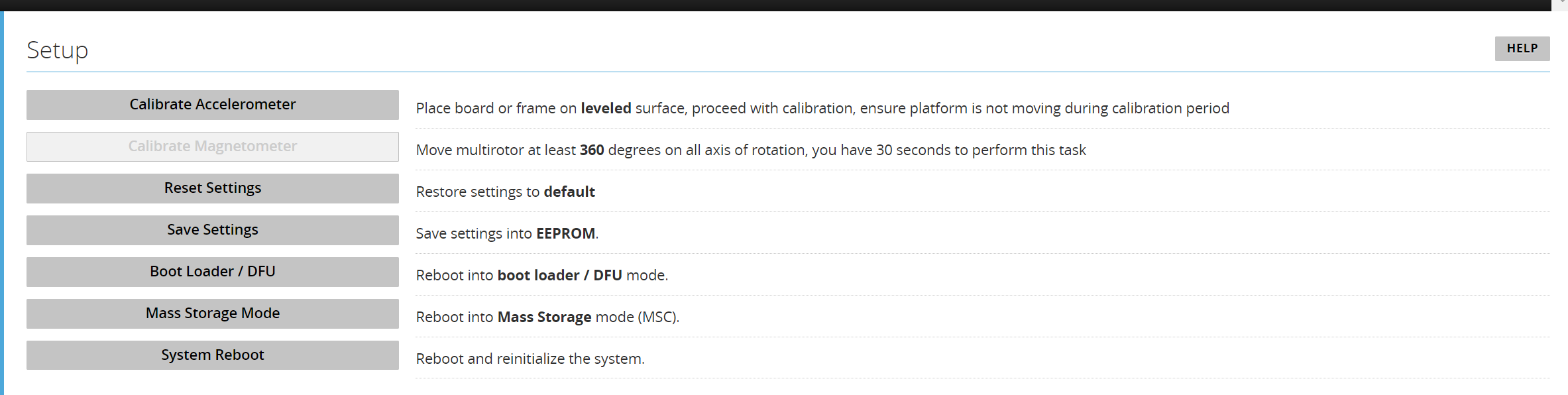Open the HELP button
The image size is (1568, 395).
point(1522,48)
